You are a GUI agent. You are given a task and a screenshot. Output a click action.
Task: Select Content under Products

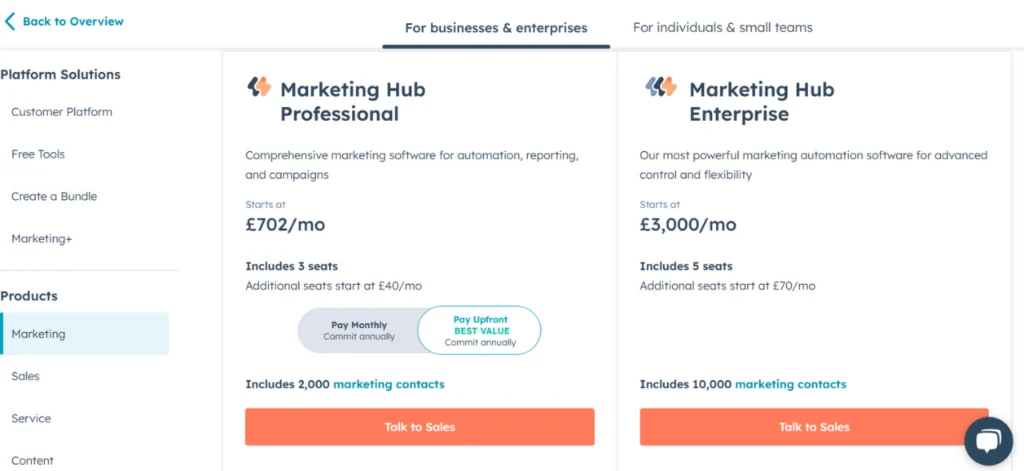point(32,461)
